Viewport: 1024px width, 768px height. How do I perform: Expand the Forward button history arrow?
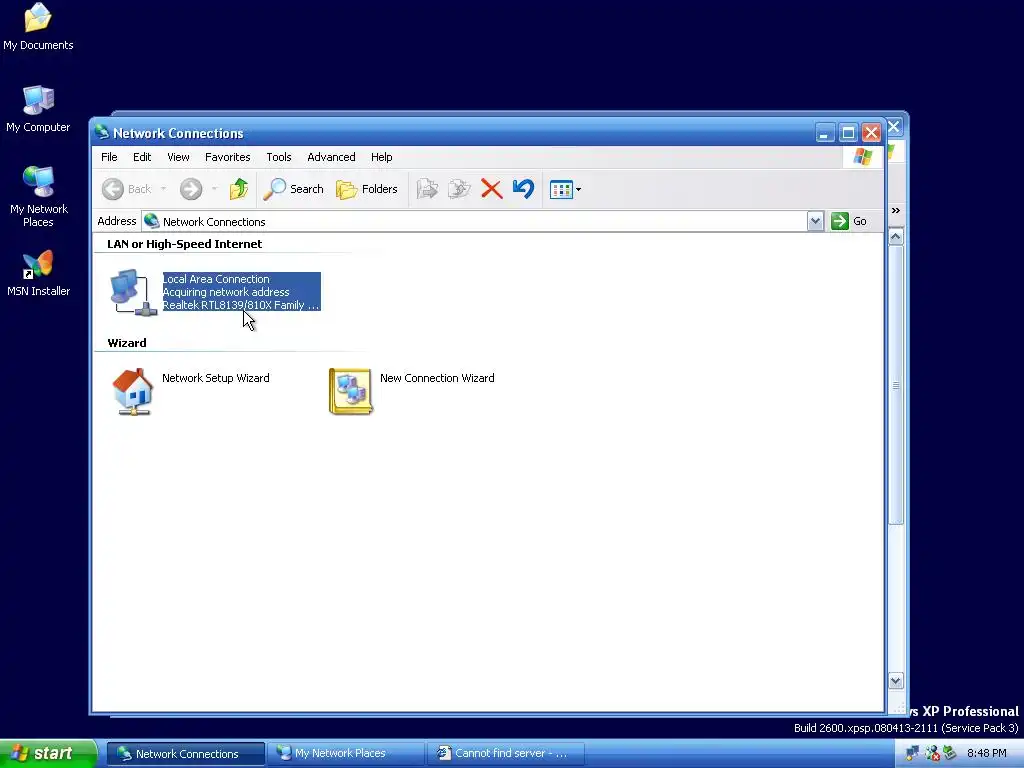(x=214, y=189)
